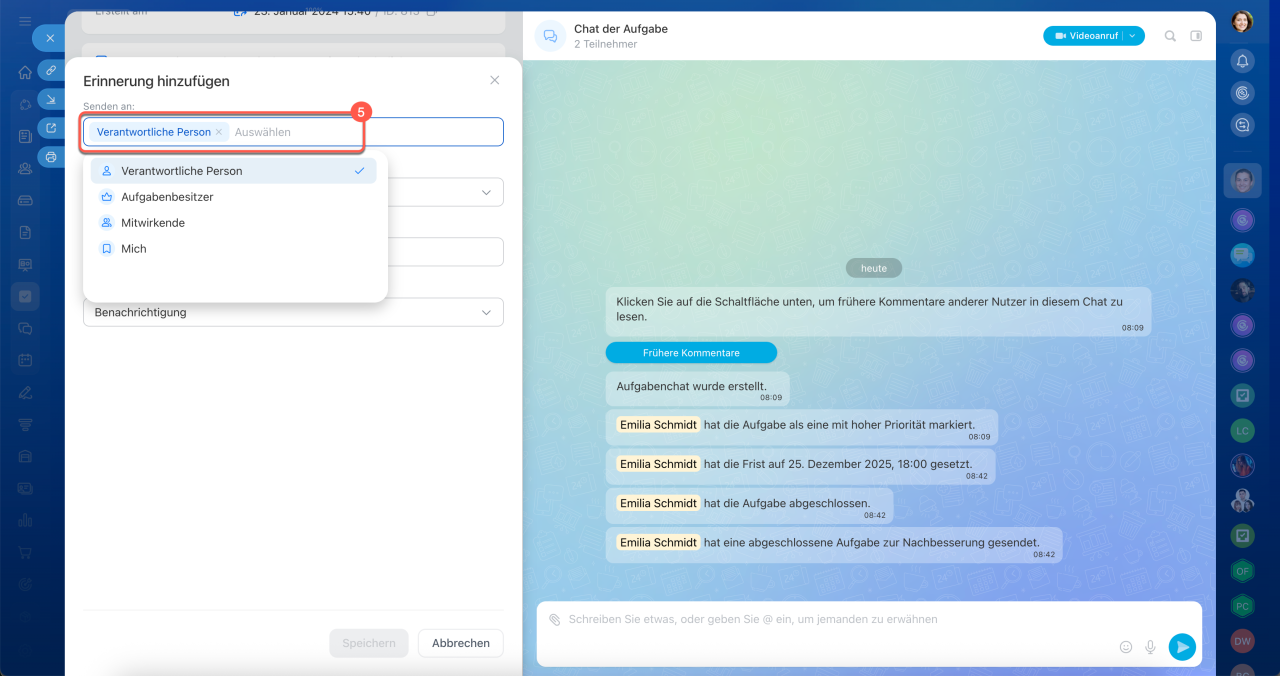Open the sign pen icon in left sidebar
Screen dimensions: 1280x676
[25, 392]
